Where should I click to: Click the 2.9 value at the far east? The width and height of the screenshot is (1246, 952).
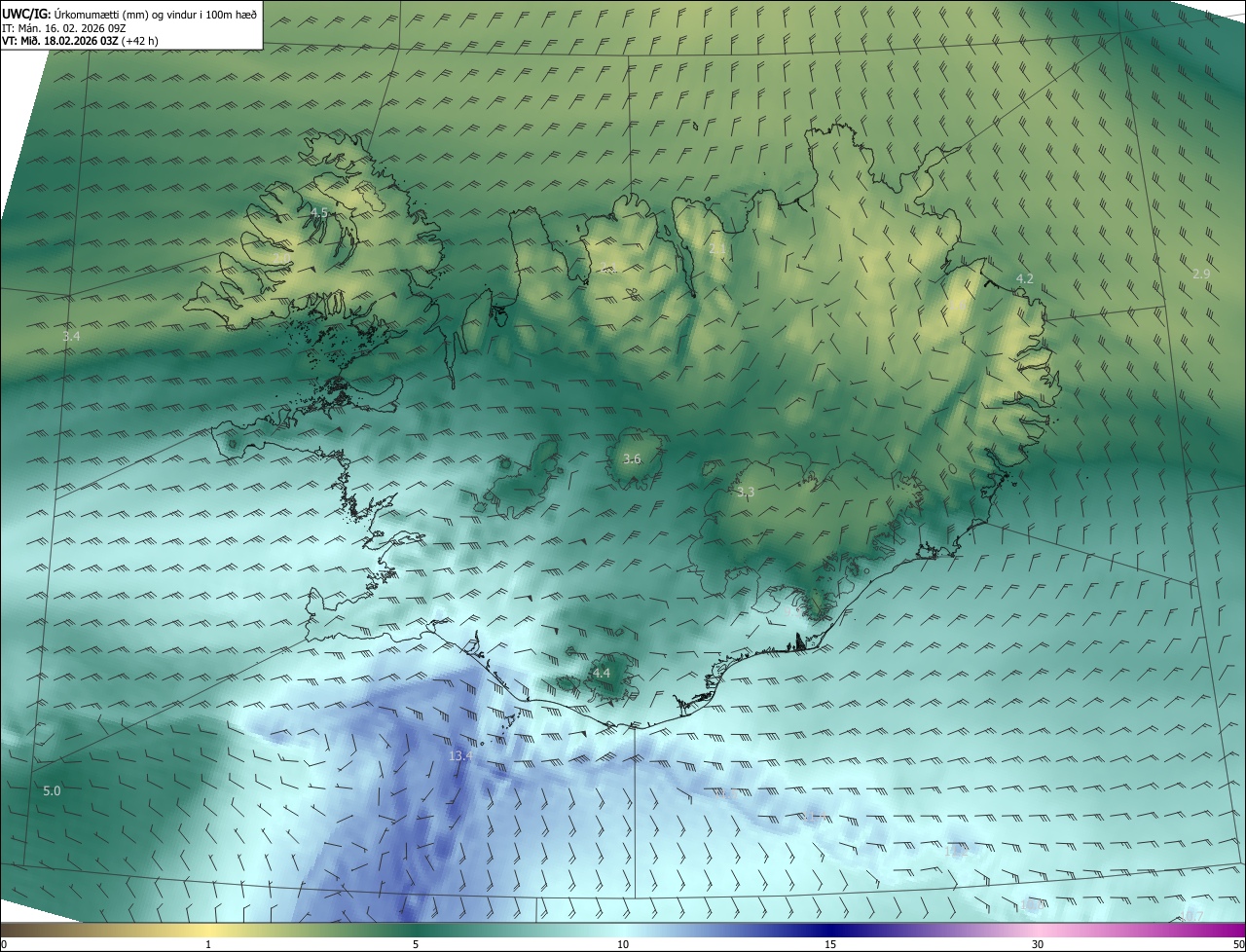click(x=1201, y=275)
